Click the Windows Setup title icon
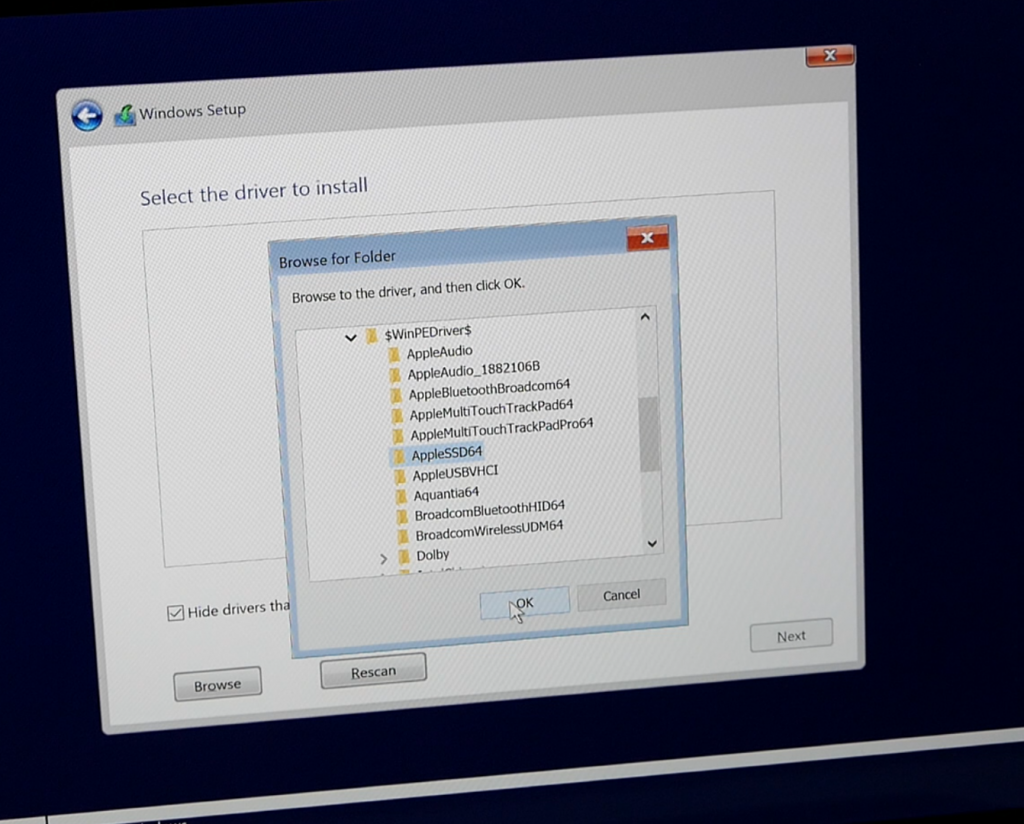 tap(125, 115)
